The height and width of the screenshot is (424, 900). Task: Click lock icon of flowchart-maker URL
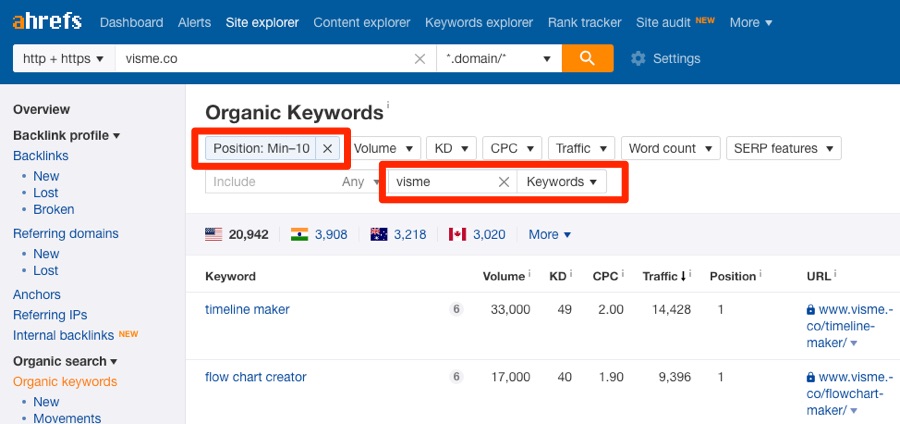[x=810, y=377]
